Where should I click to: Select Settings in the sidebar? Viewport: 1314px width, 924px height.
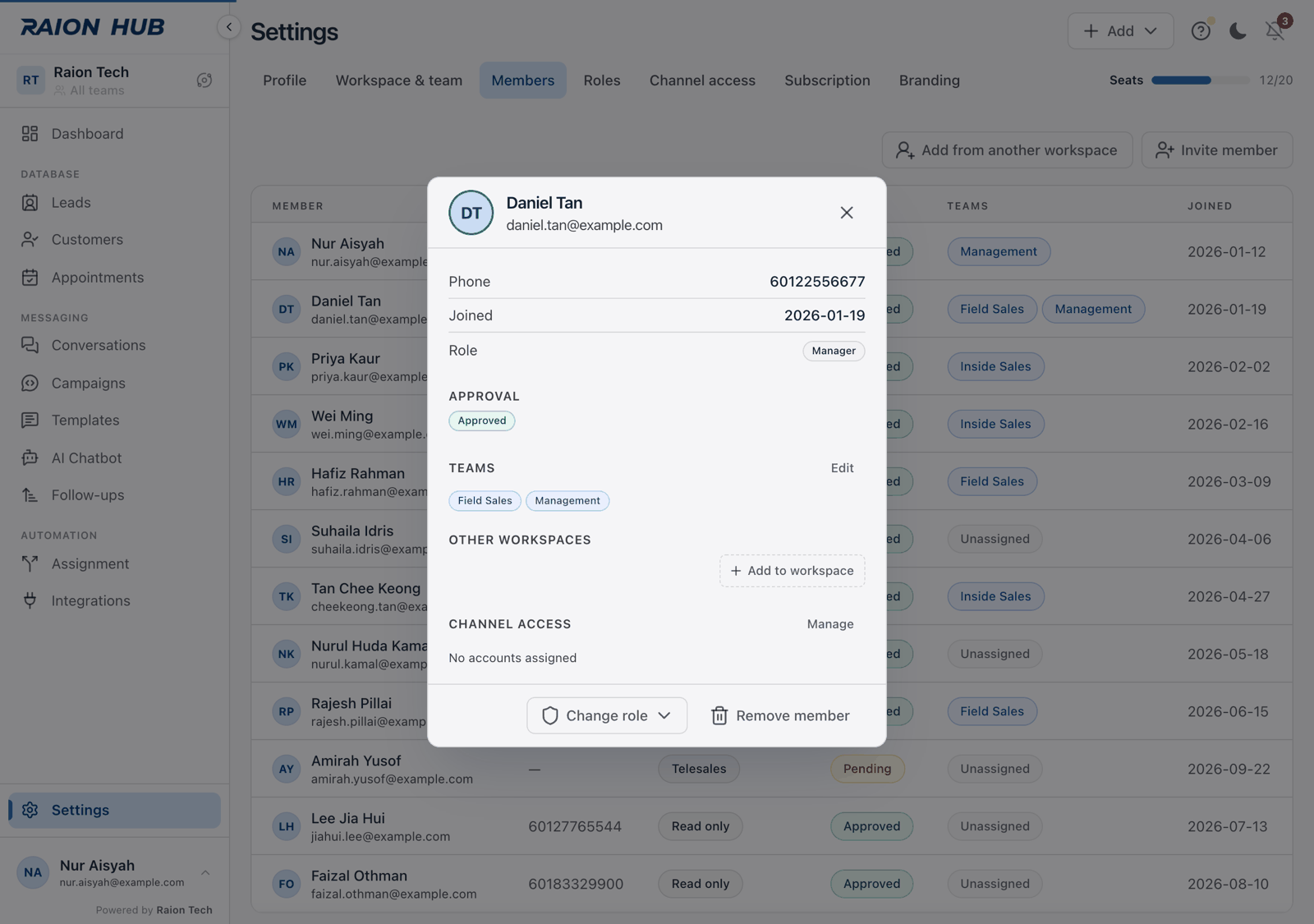pos(115,811)
